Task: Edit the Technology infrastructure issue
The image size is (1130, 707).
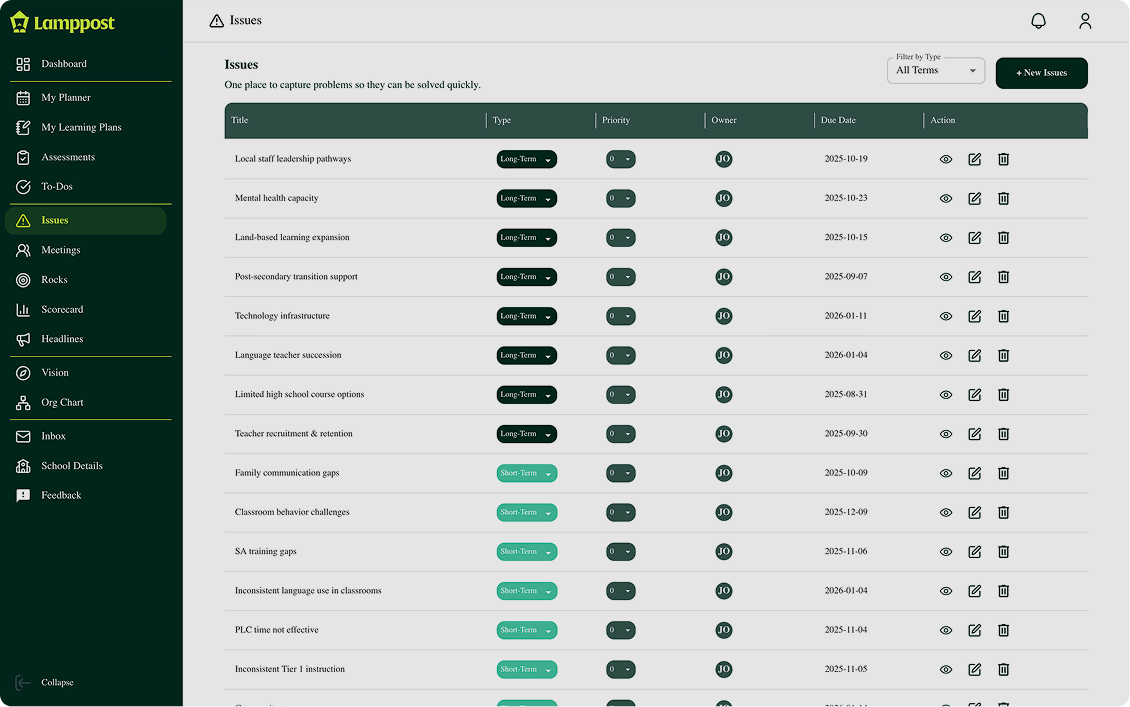Action: click(x=974, y=316)
